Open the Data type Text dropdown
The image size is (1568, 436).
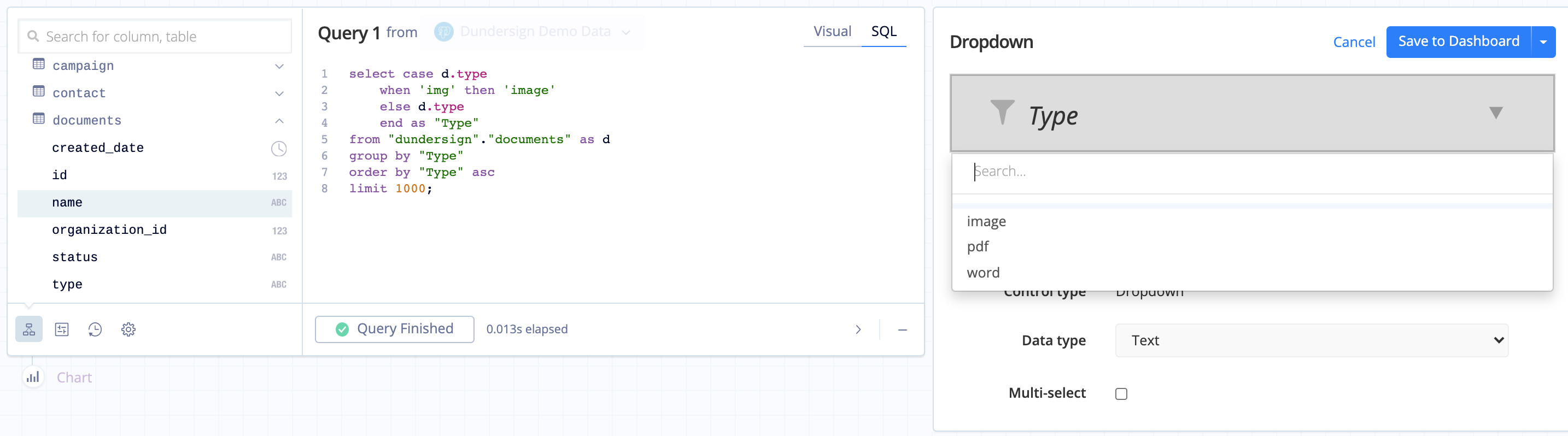(1311, 340)
